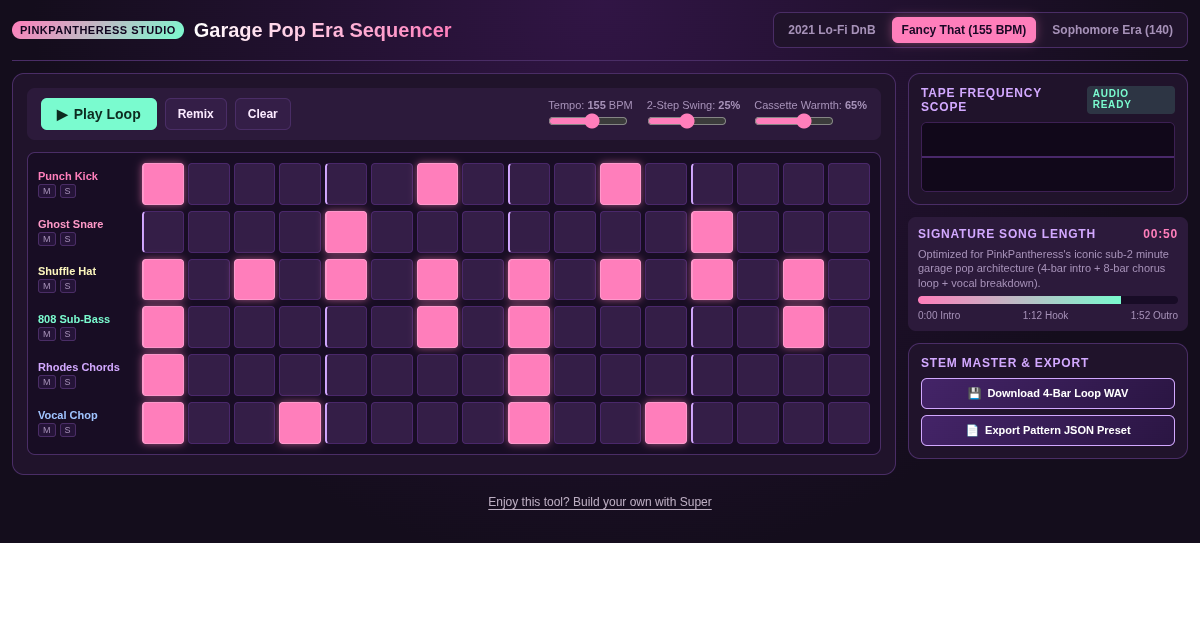Click the song length progress bar
Screen dimensions: 1200x630
pyautogui.click(x=1048, y=300)
